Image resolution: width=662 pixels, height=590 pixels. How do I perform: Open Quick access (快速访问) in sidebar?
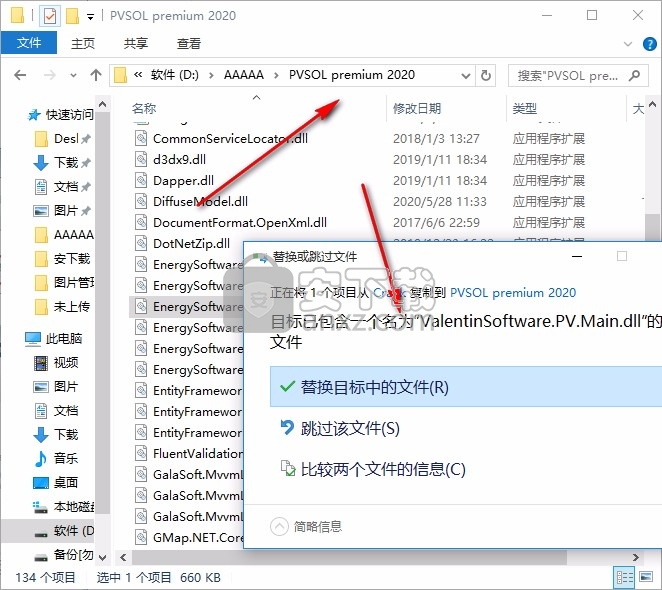point(60,114)
